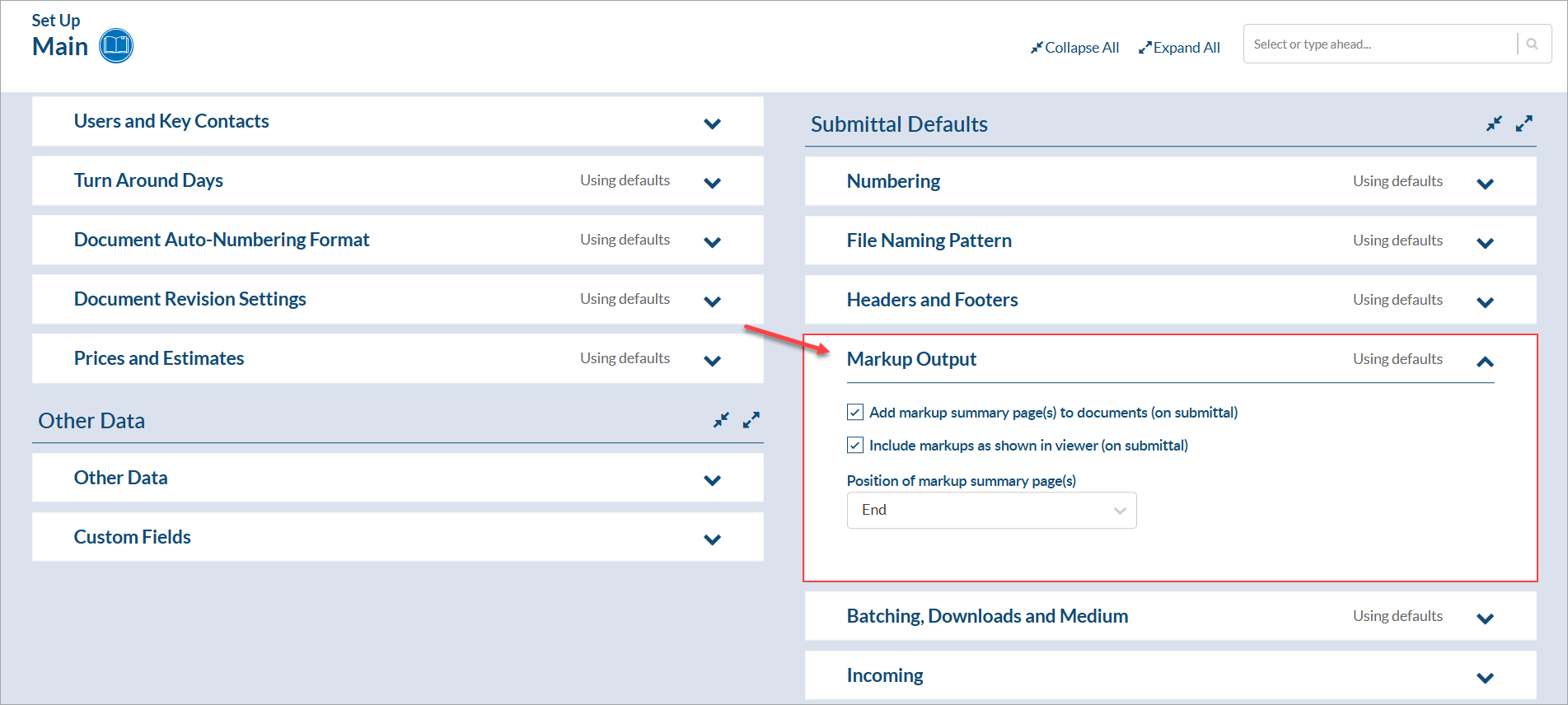Click the book icon beside Main
This screenshot has height=705, width=1568.
pyautogui.click(x=116, y=46)
